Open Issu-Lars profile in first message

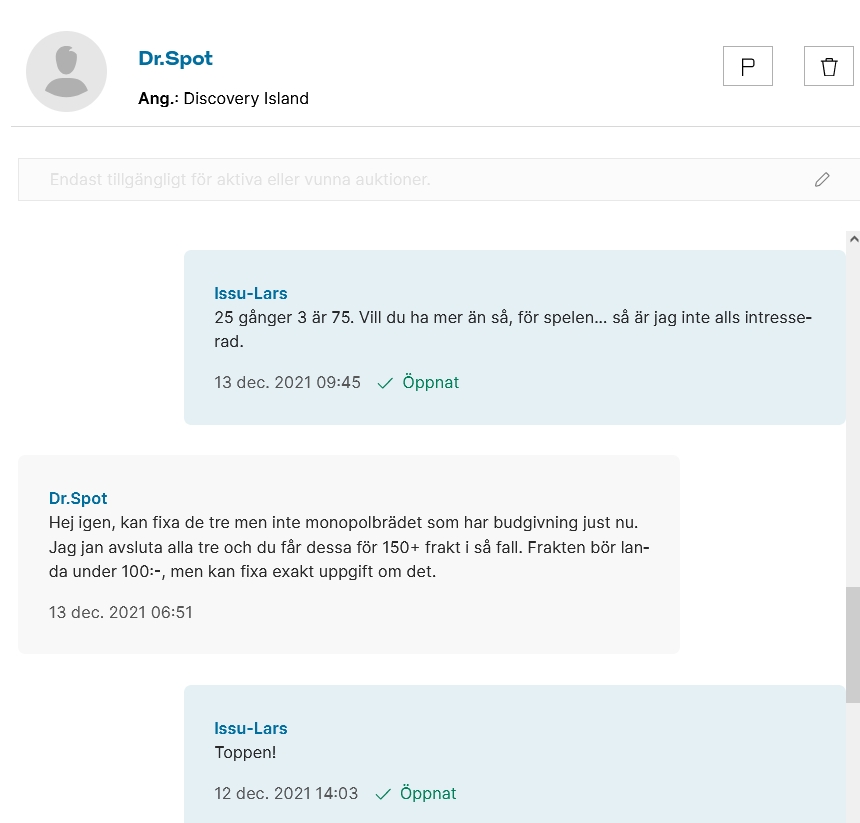click(x=251, y=293)
